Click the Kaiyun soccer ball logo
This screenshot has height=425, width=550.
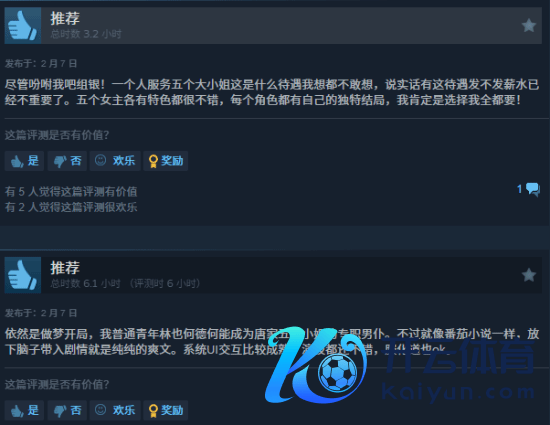coord(316,365)
